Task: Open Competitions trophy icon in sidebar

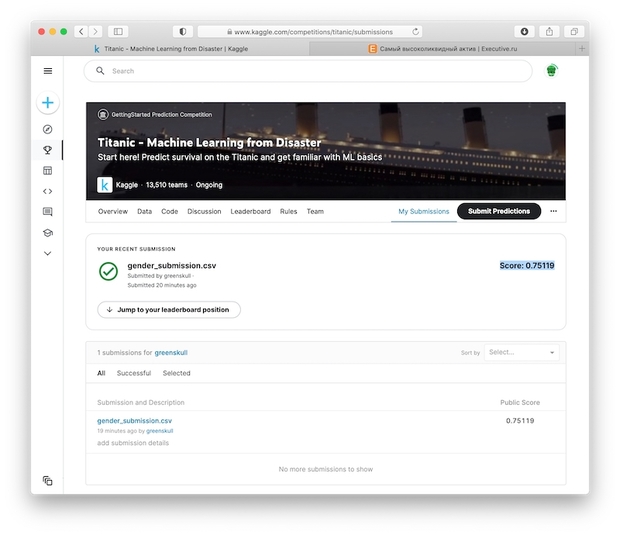Action: (x=47, y=150)
